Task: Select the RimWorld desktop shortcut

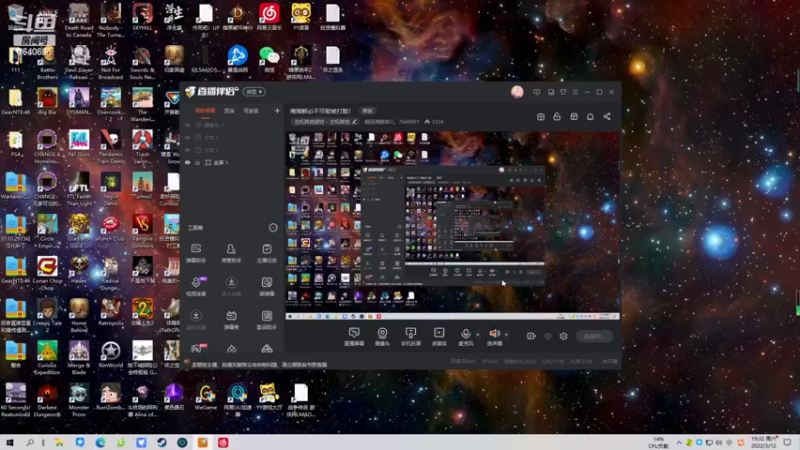Action: 111,355
